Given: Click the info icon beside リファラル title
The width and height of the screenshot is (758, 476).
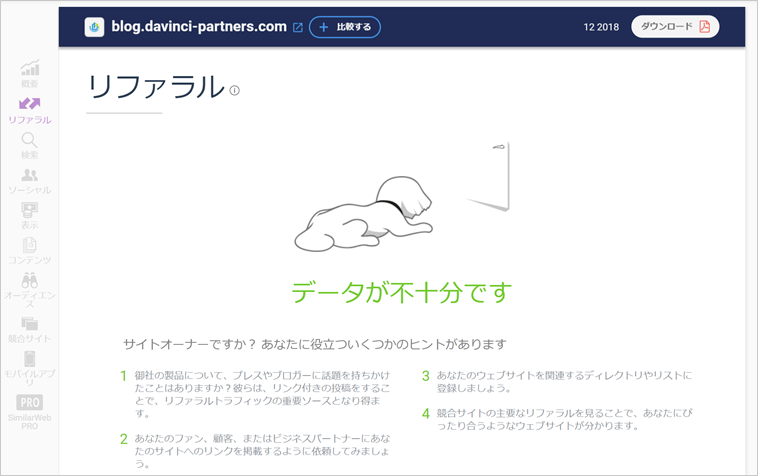Looking at the screenshot, I should coord(235,90).
